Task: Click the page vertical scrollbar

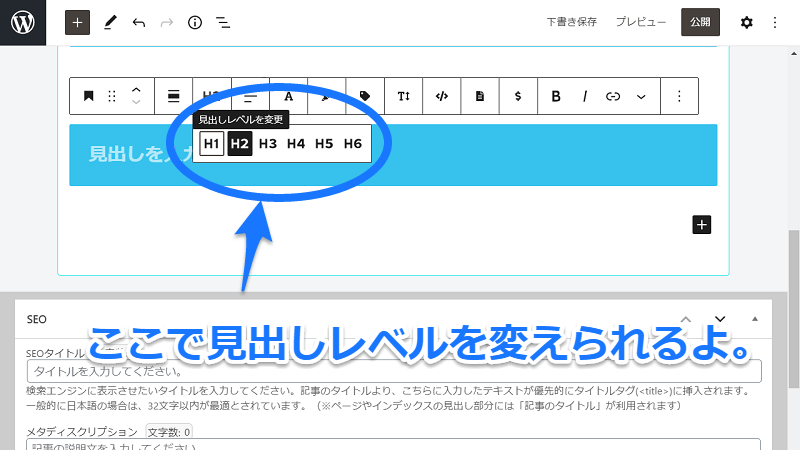Action: point(793,300)
